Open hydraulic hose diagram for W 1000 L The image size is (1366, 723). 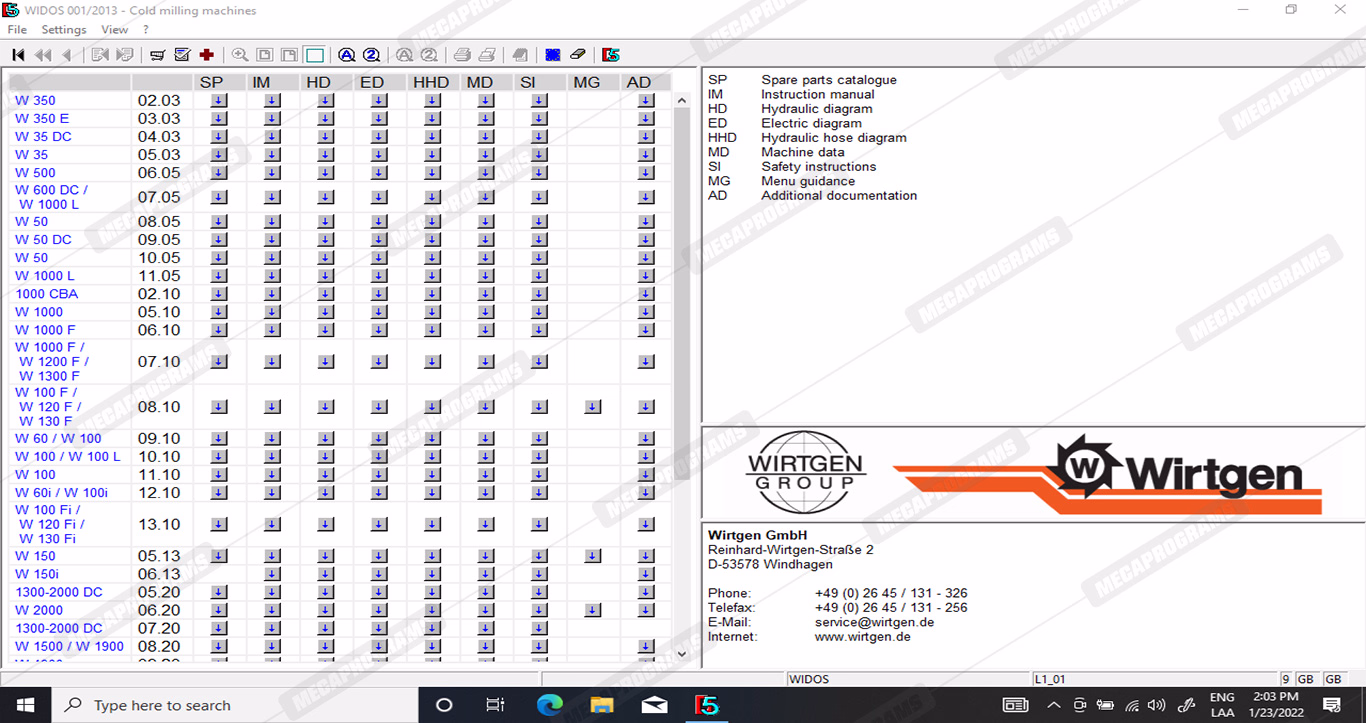click(432, 276)
